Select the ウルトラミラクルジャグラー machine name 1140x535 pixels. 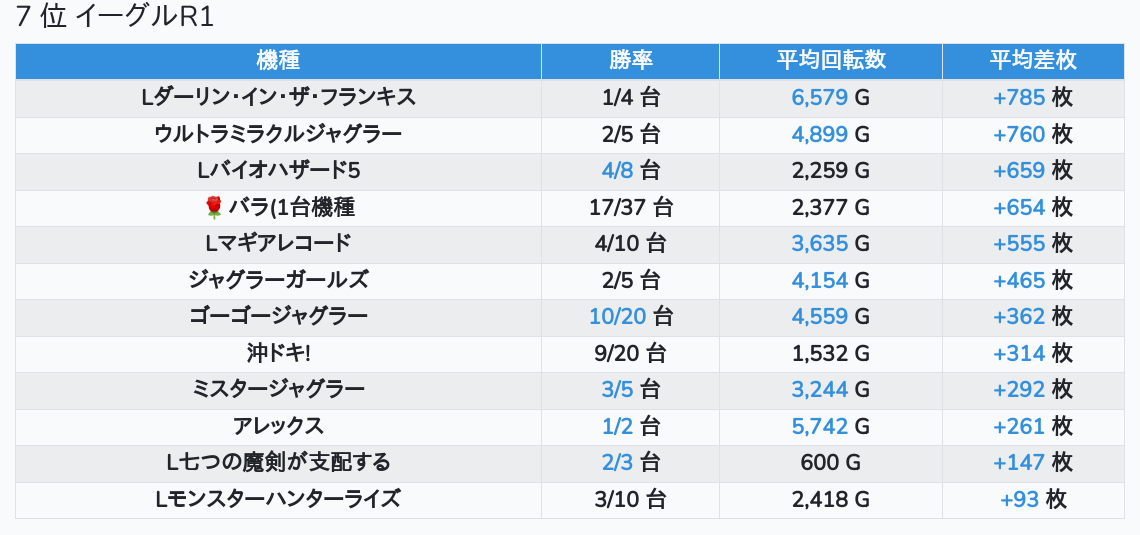click(x=278, y=134)
